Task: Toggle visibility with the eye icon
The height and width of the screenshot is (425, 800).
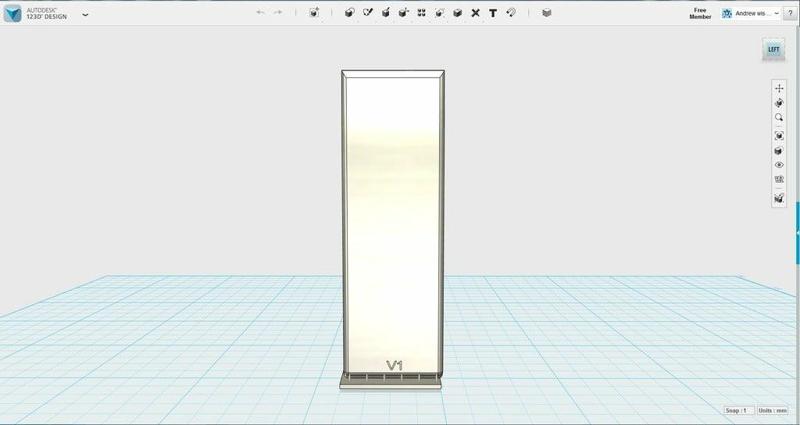Action: pos(779,165)
